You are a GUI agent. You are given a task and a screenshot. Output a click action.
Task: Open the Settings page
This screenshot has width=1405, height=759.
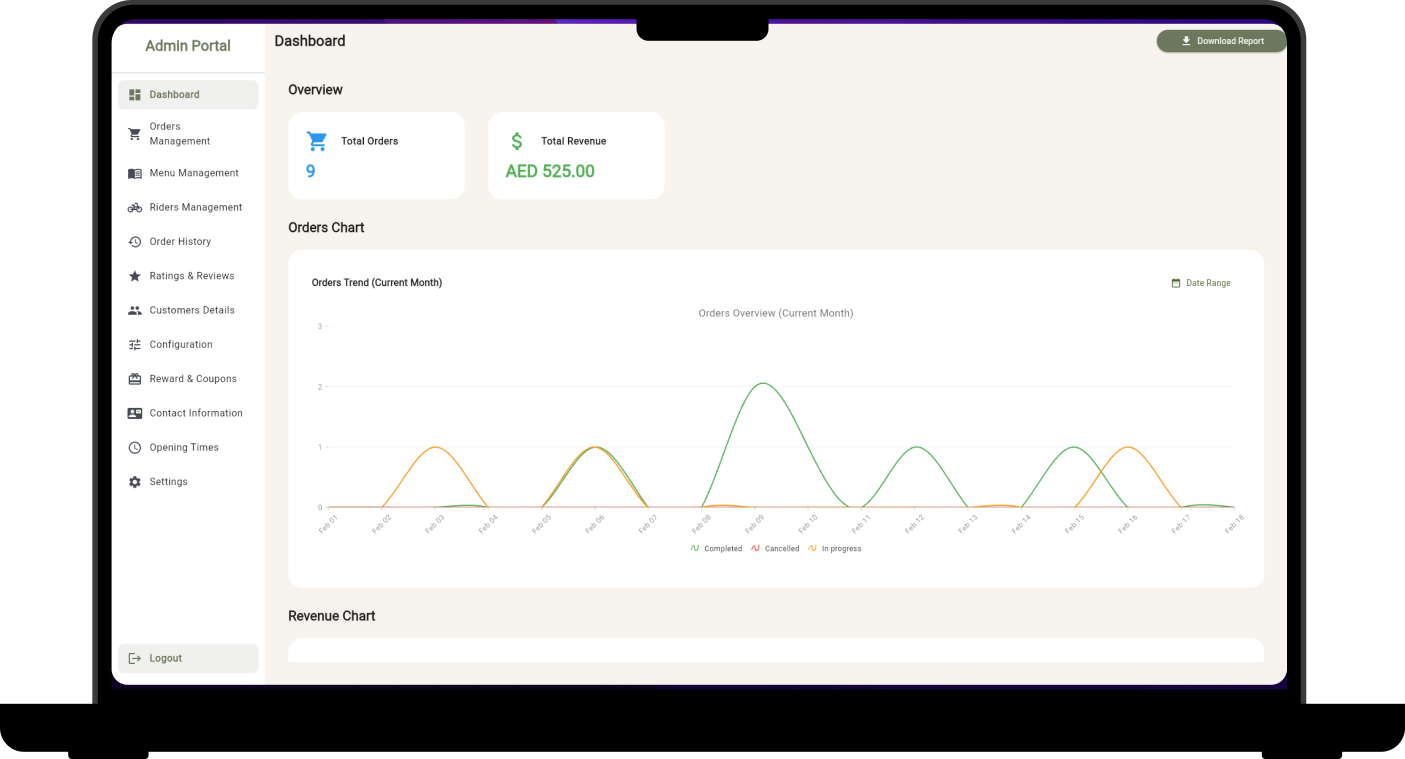pos(188,482)
